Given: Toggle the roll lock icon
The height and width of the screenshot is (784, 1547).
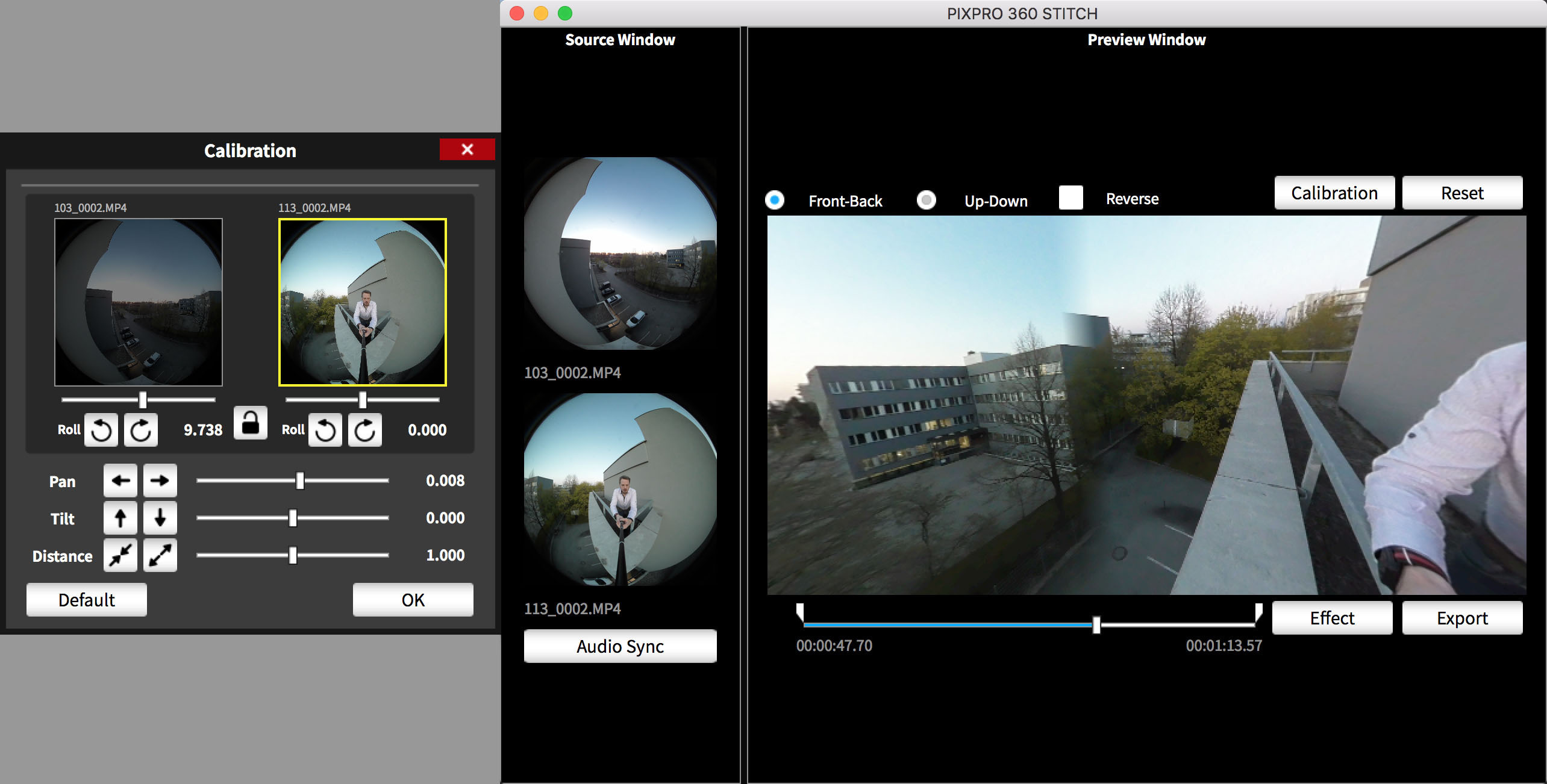Looking at the screenshot, I should click(x=250, y=423).
